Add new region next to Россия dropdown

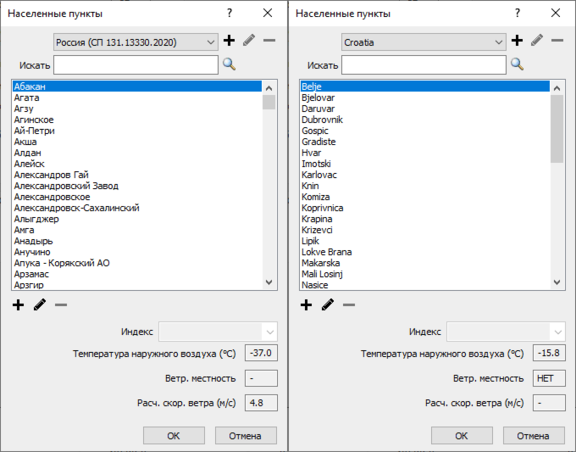(x=229, y=40)
